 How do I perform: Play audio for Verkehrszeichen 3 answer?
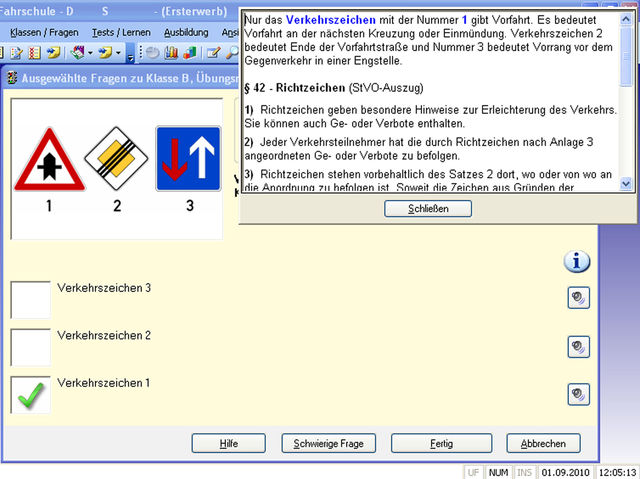click(578, 298)
